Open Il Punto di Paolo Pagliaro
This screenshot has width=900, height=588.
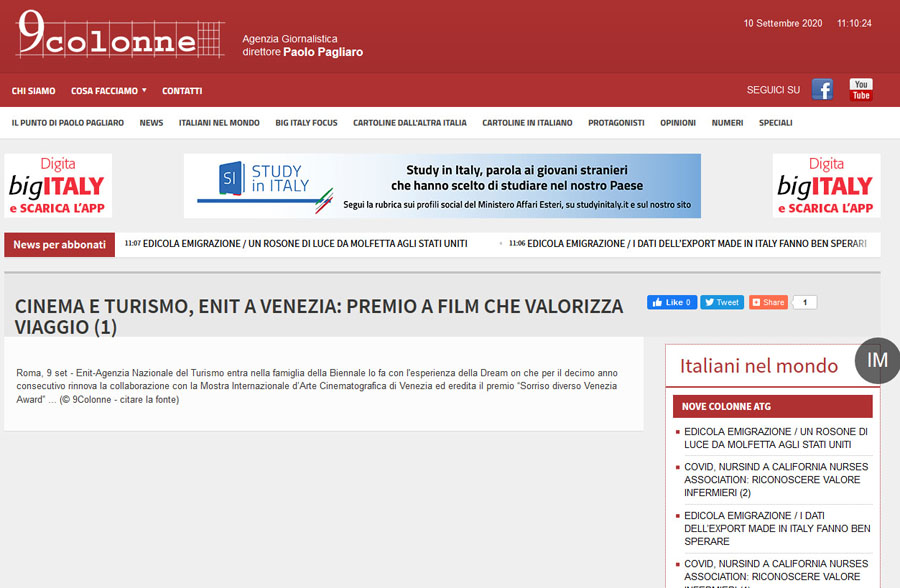(68, 123)
